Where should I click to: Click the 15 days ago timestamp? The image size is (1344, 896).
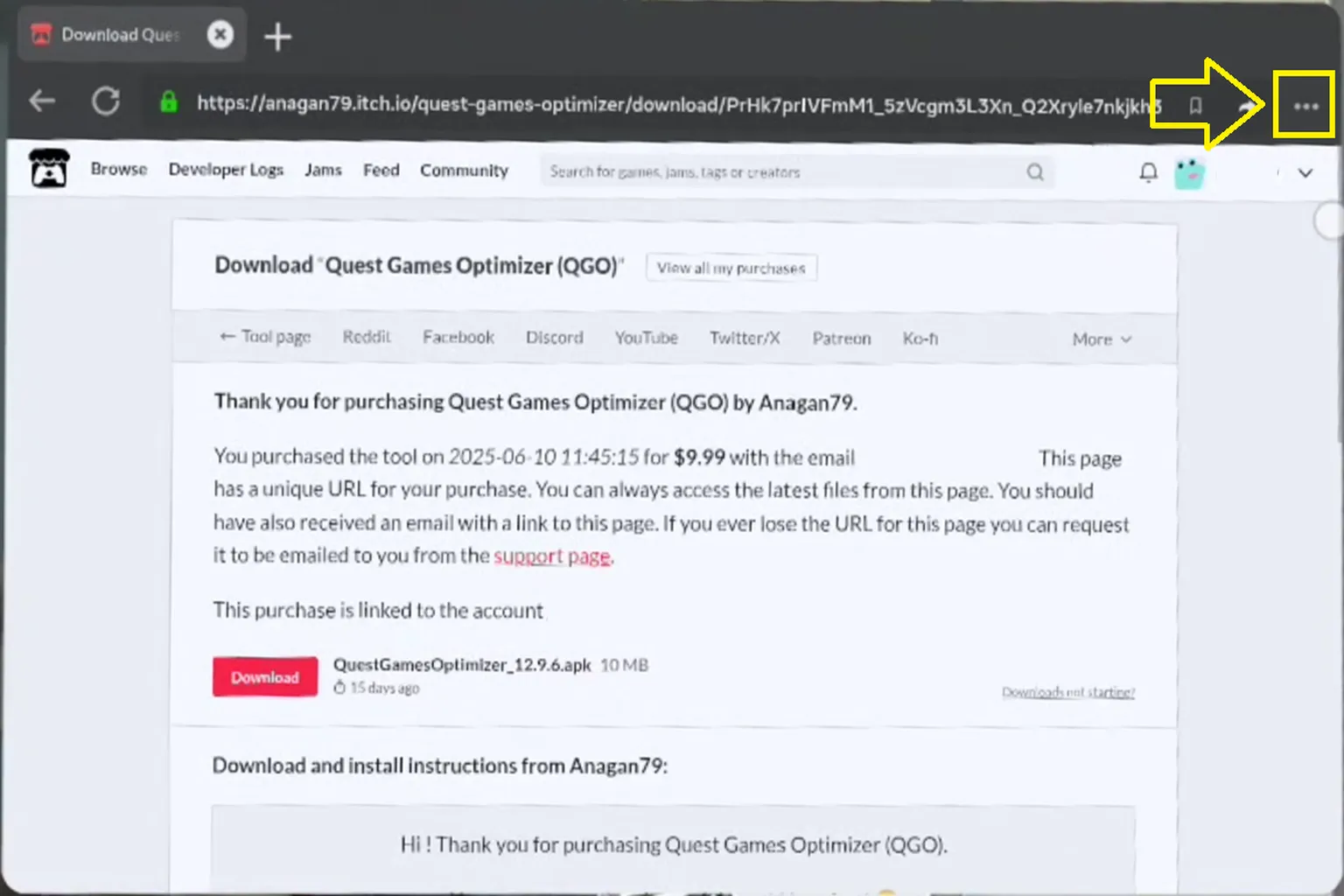pyautogui.click(x=384, y=689)
